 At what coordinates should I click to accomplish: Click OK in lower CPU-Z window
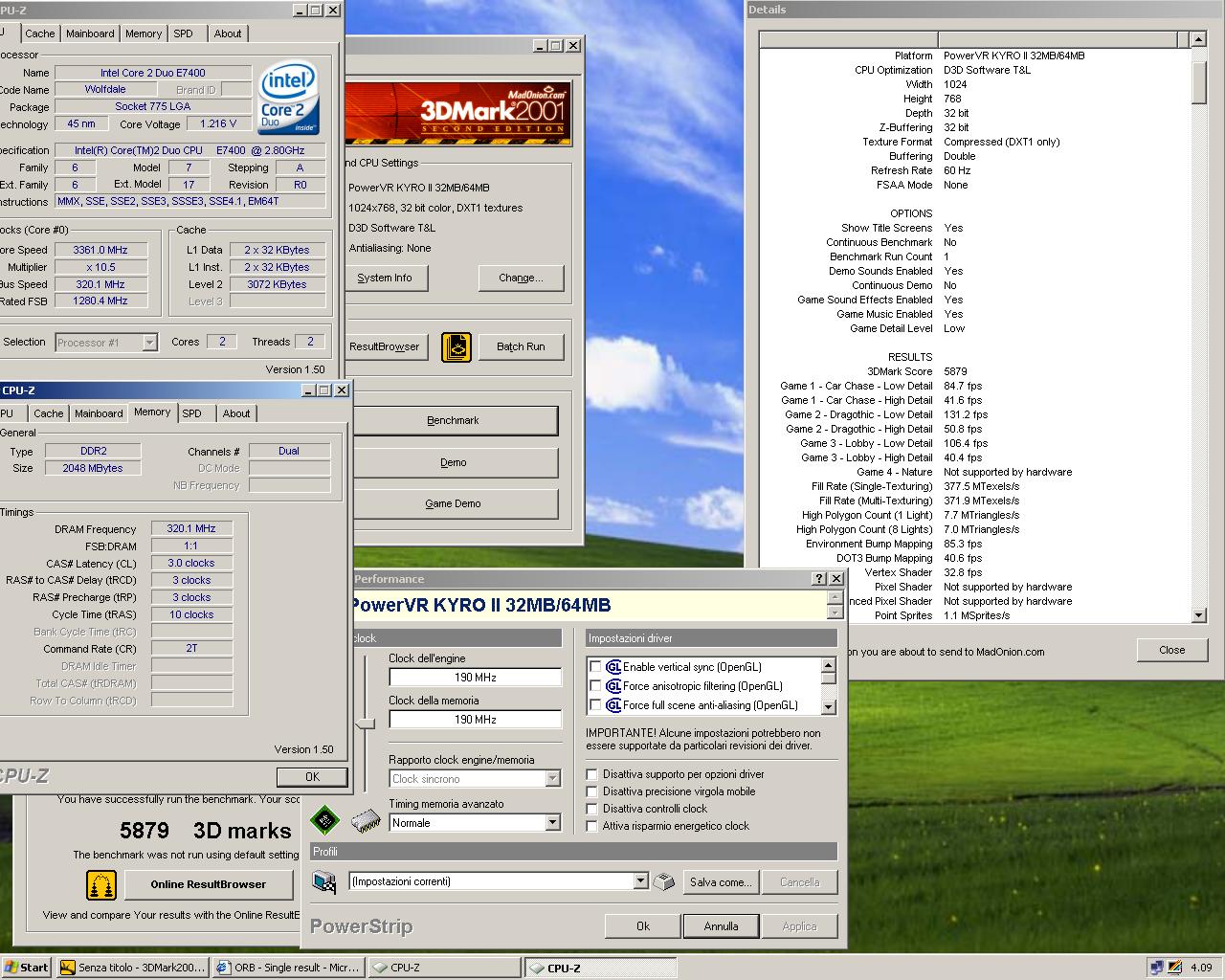tap(312, 776)
